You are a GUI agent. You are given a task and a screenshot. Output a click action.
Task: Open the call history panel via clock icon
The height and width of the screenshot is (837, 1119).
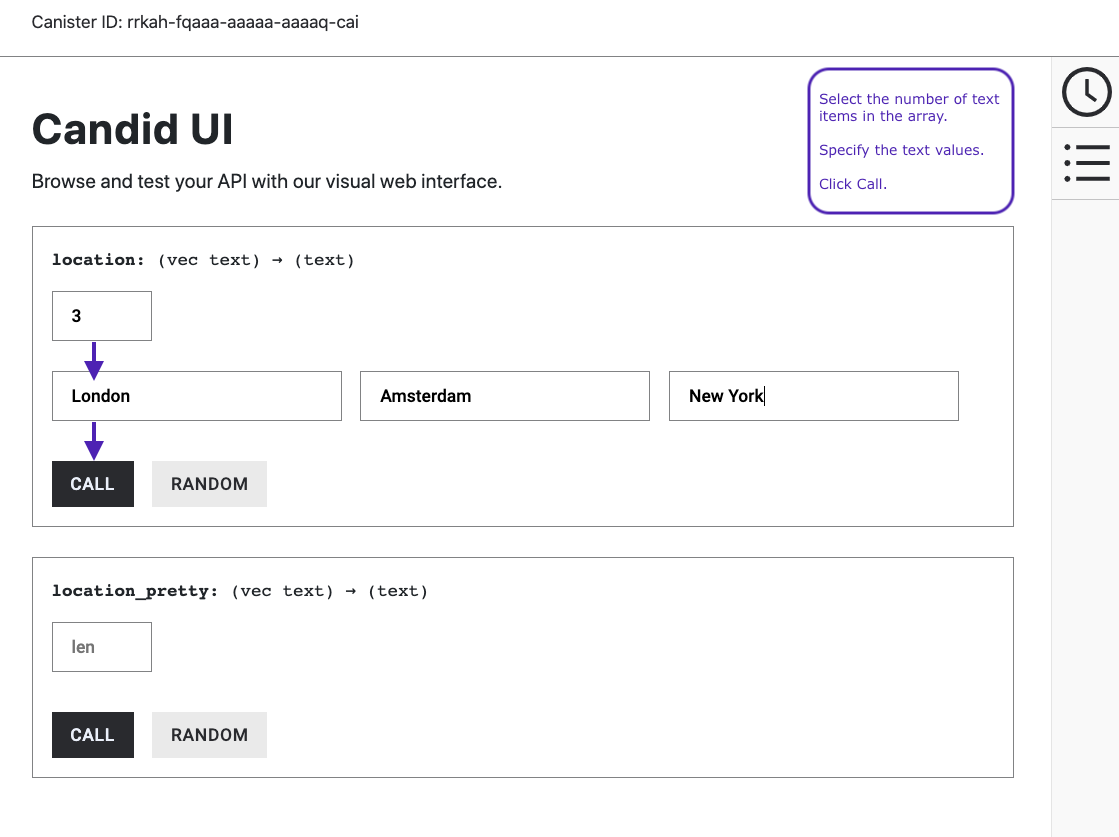[1086, 91]
